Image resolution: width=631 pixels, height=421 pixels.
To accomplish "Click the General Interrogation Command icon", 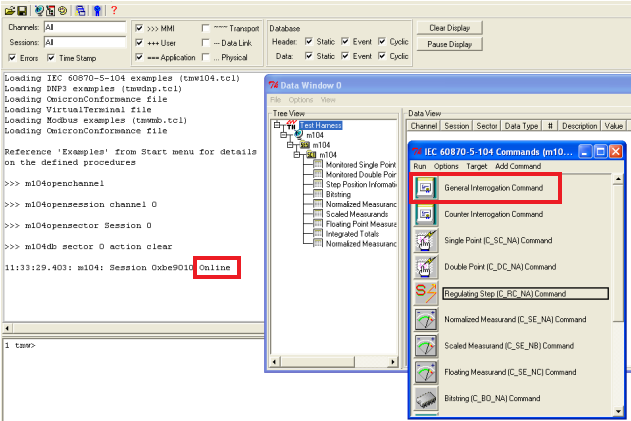I will coord(424,187).
